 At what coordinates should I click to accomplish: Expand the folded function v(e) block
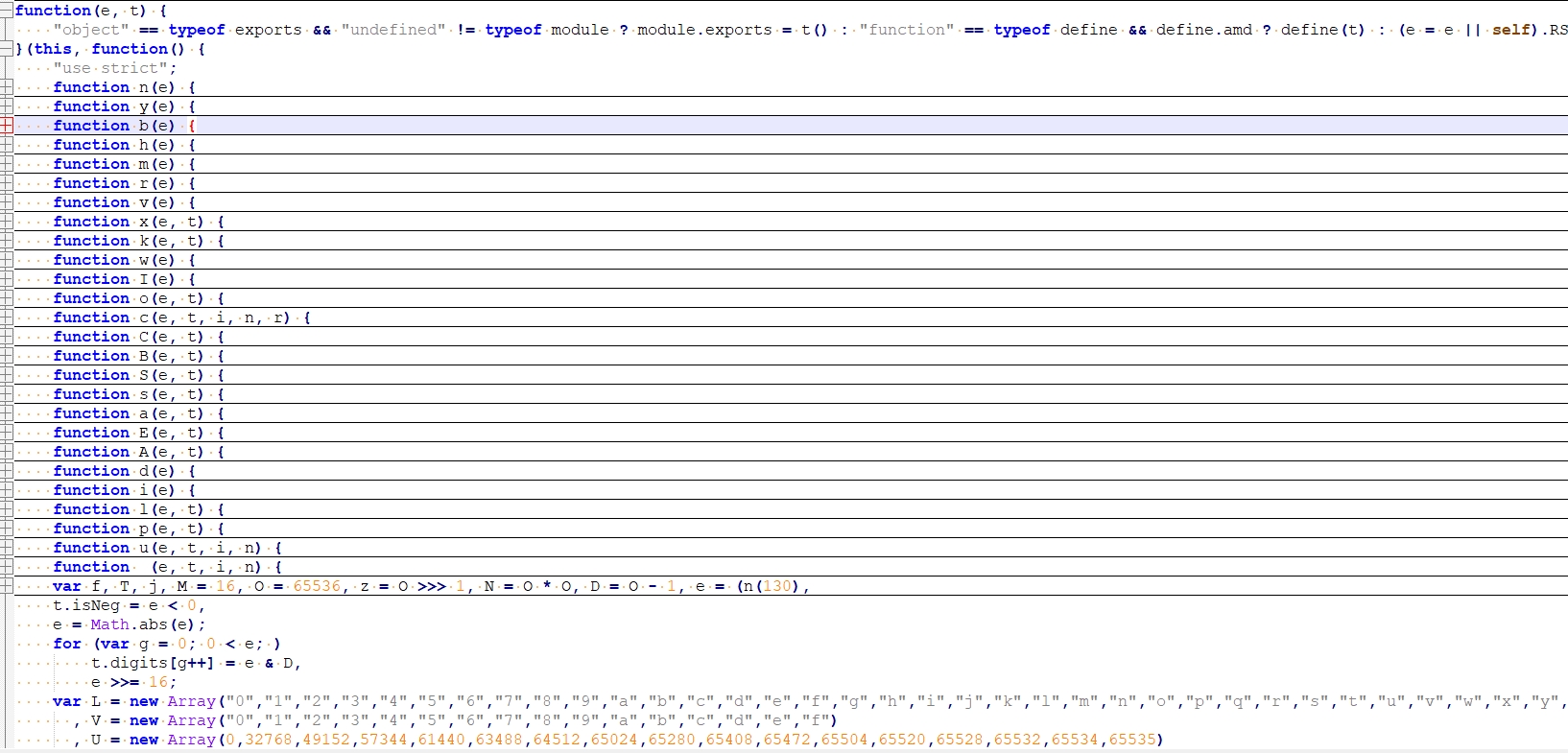pyautogui.click(x=7, y=202)
